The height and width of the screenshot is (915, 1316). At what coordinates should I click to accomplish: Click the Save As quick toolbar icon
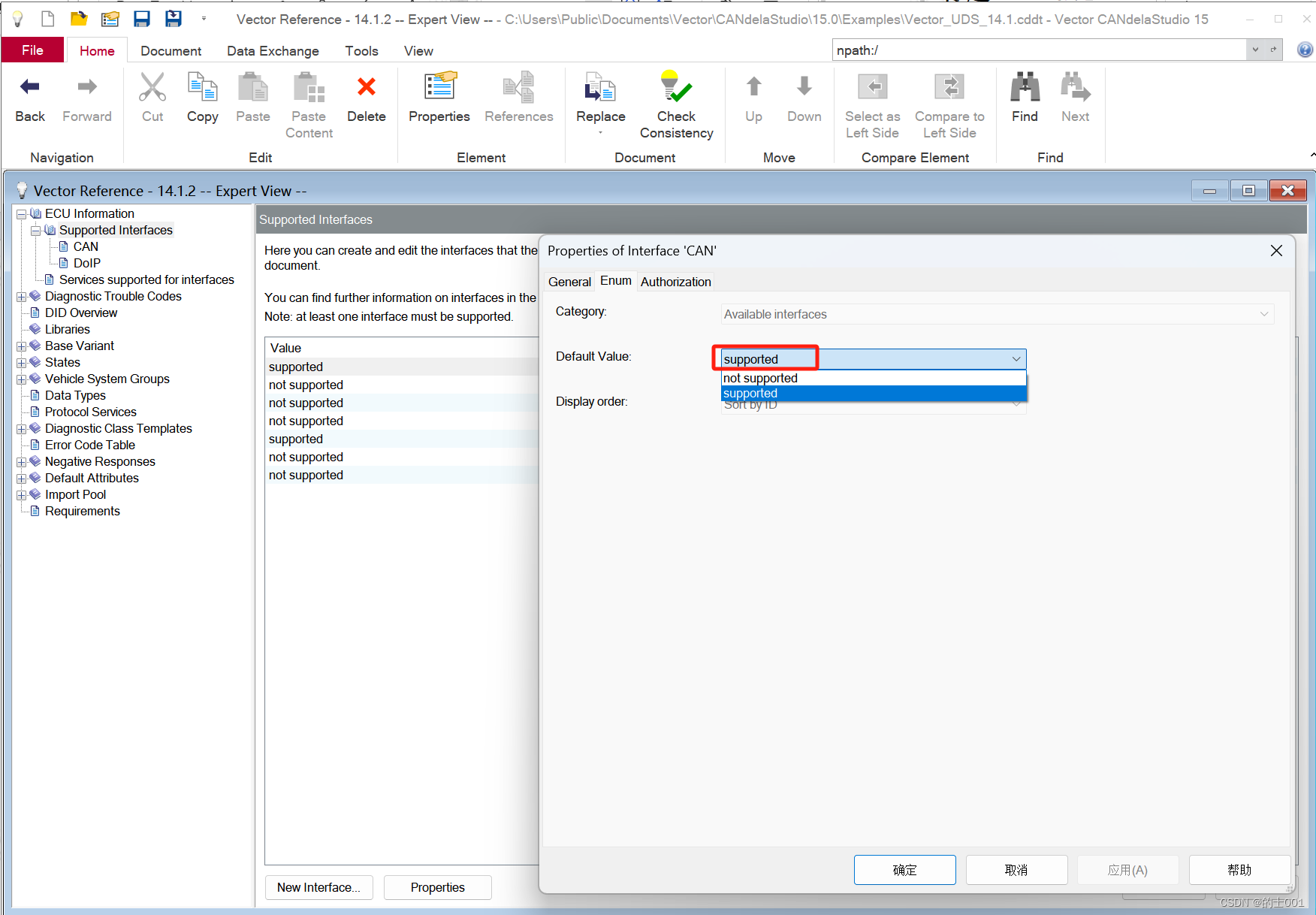pos(174,19)
